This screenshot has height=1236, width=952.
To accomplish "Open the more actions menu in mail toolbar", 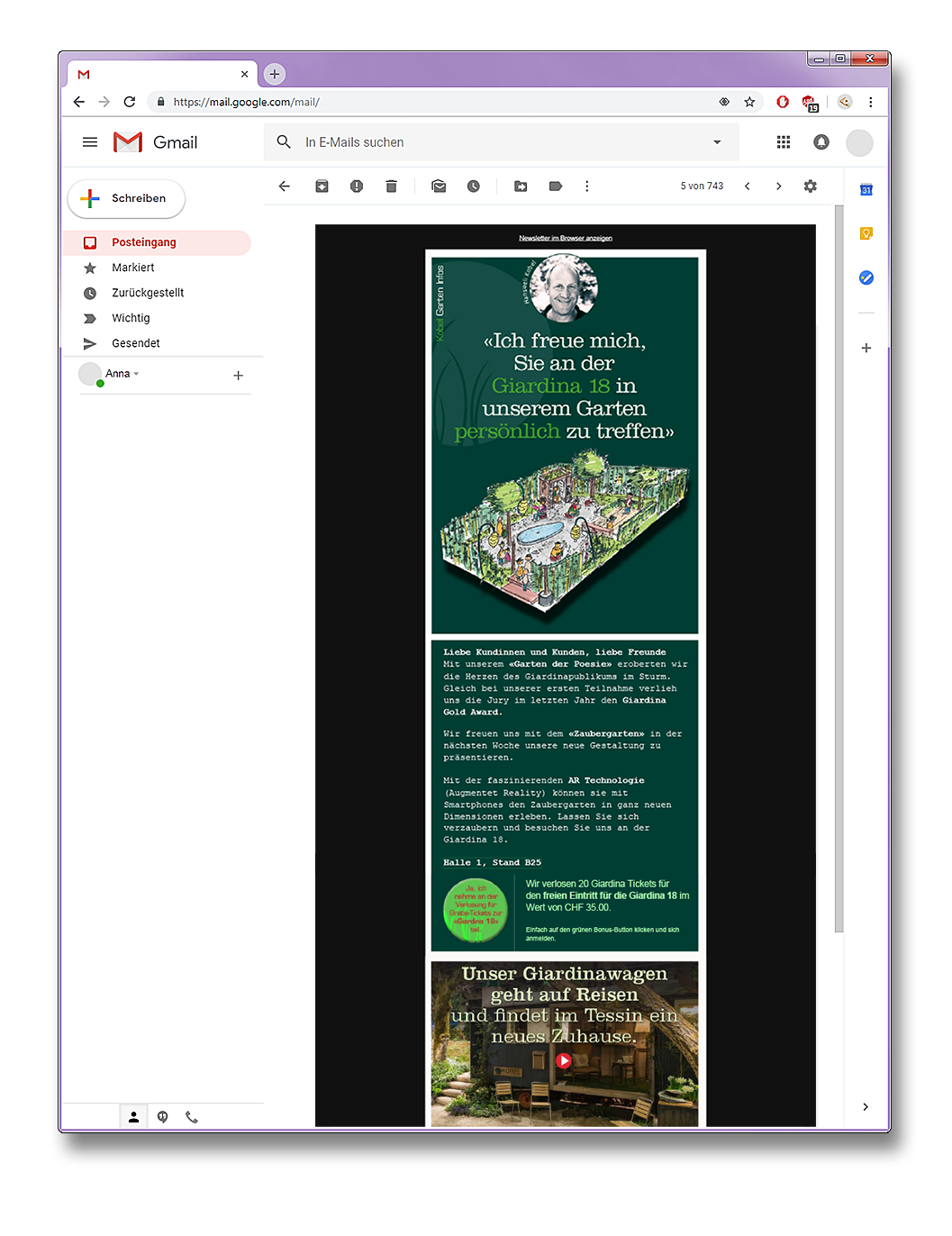I will click(587, 186).
